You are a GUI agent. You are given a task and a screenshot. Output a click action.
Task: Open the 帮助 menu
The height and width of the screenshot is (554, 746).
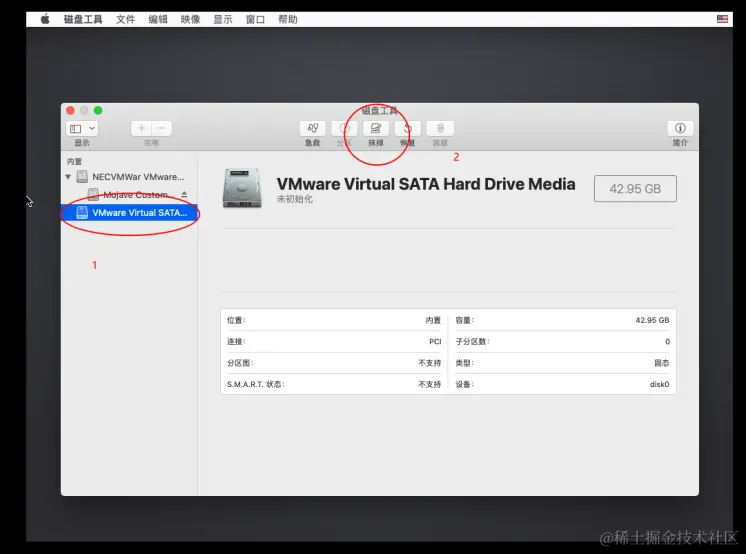[x=287, y=20]
